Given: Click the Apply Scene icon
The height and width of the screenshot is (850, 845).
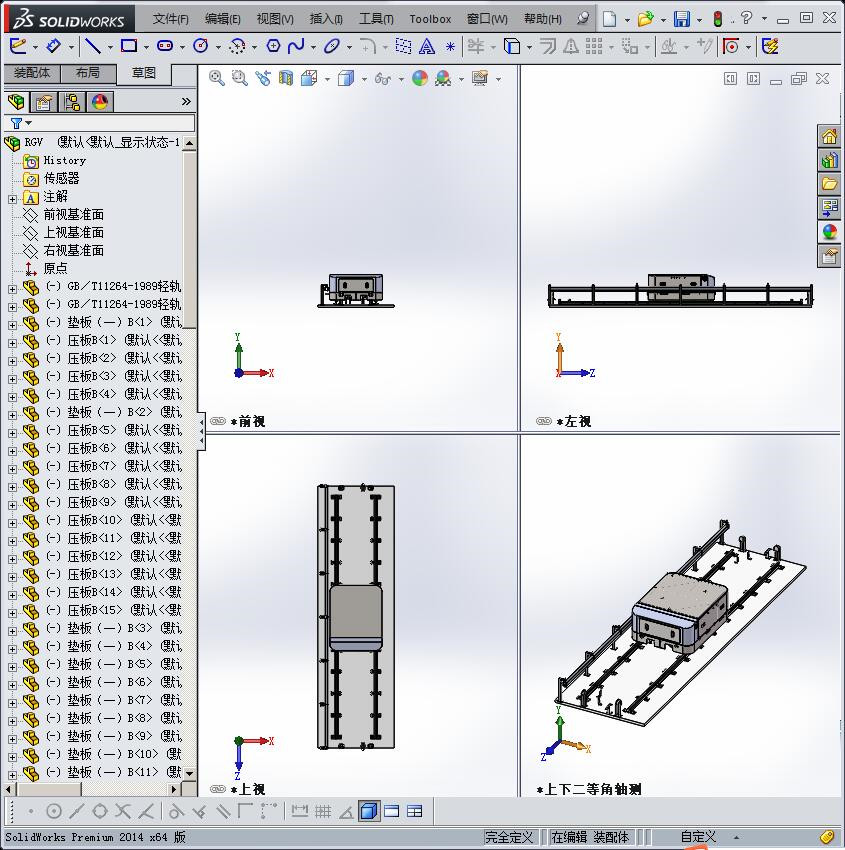Looking at the screenshot, I should pos(443,79).
